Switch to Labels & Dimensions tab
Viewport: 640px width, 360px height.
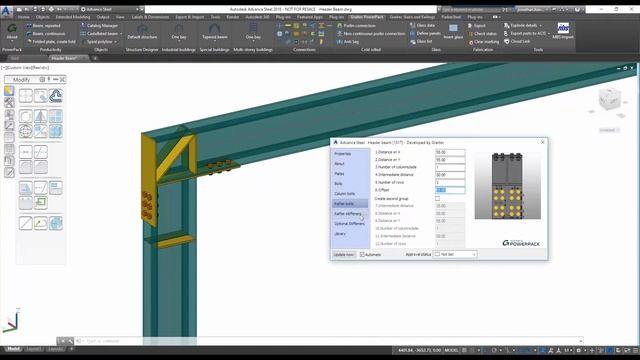point(150,17)
